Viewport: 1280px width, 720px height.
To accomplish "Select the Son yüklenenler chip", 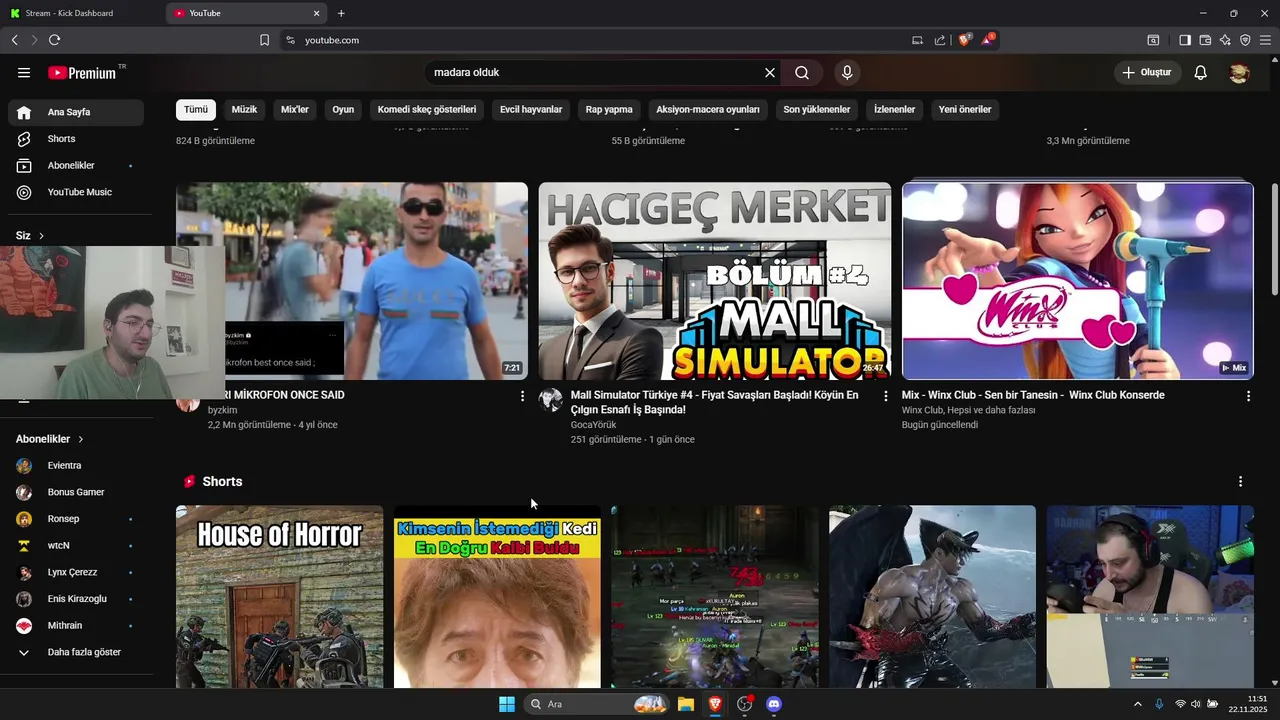I will 817,109.
